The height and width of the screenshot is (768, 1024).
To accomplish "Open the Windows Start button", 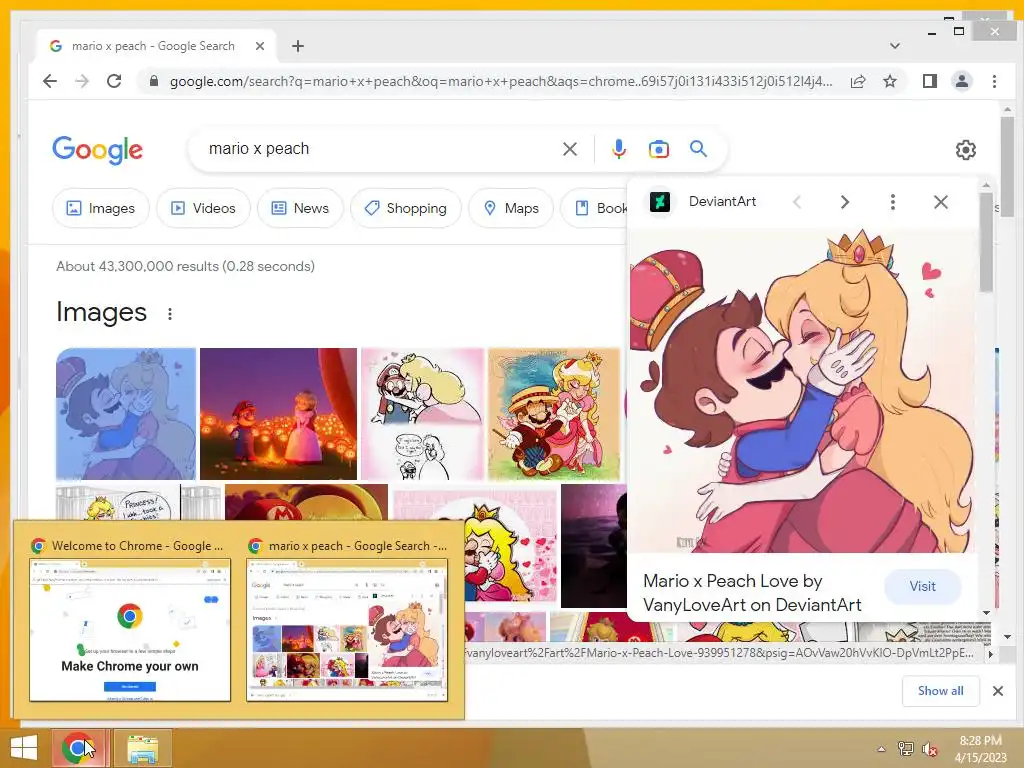I will 24,748.
